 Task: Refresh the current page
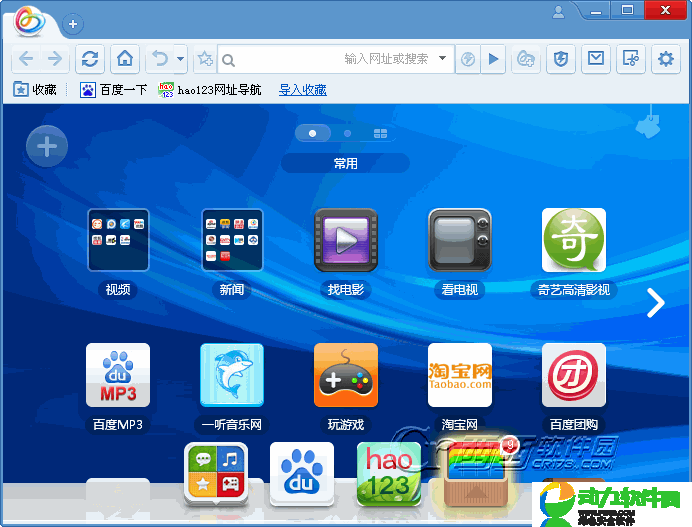point(90,58)
